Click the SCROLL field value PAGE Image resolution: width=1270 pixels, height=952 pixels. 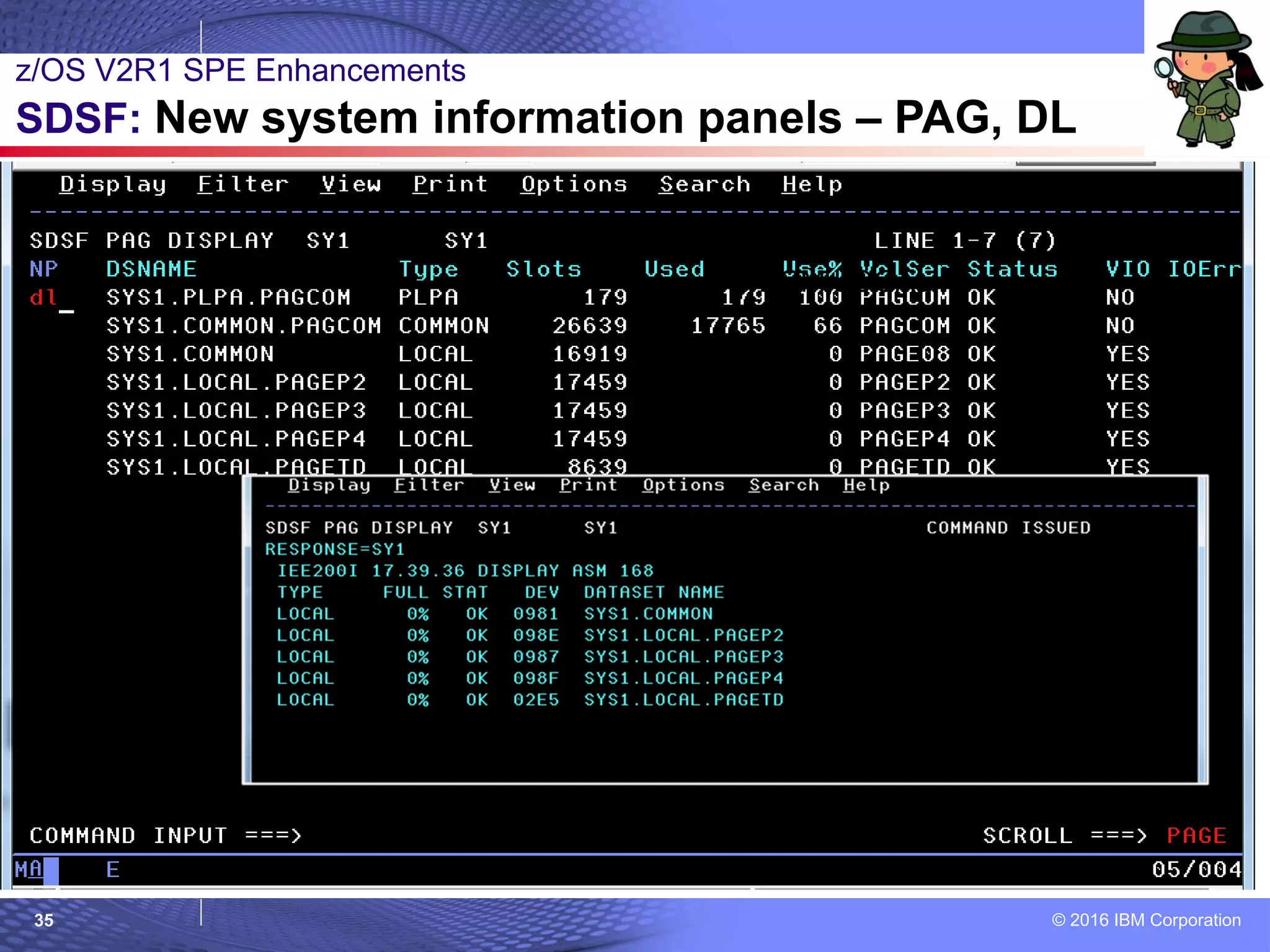click(1196, 835)
